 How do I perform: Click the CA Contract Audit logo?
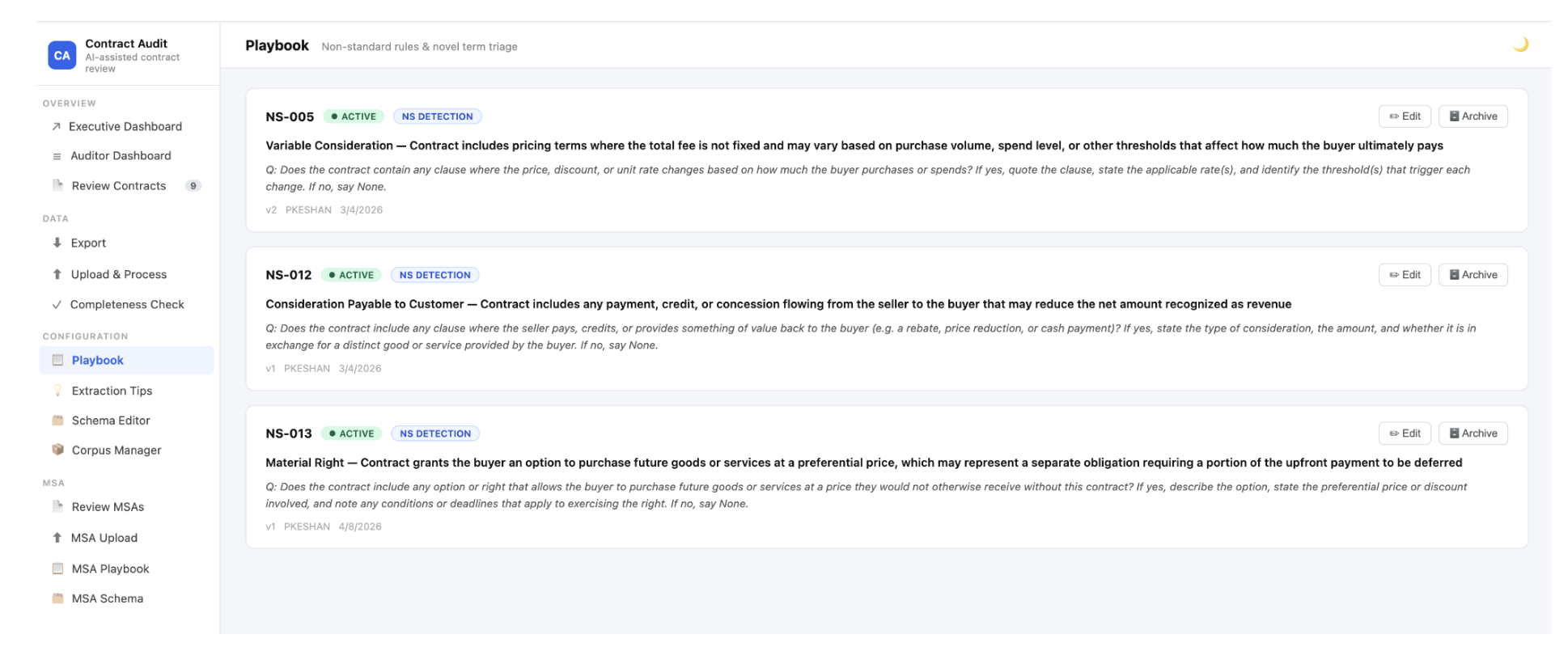click(x=61, y=55)
